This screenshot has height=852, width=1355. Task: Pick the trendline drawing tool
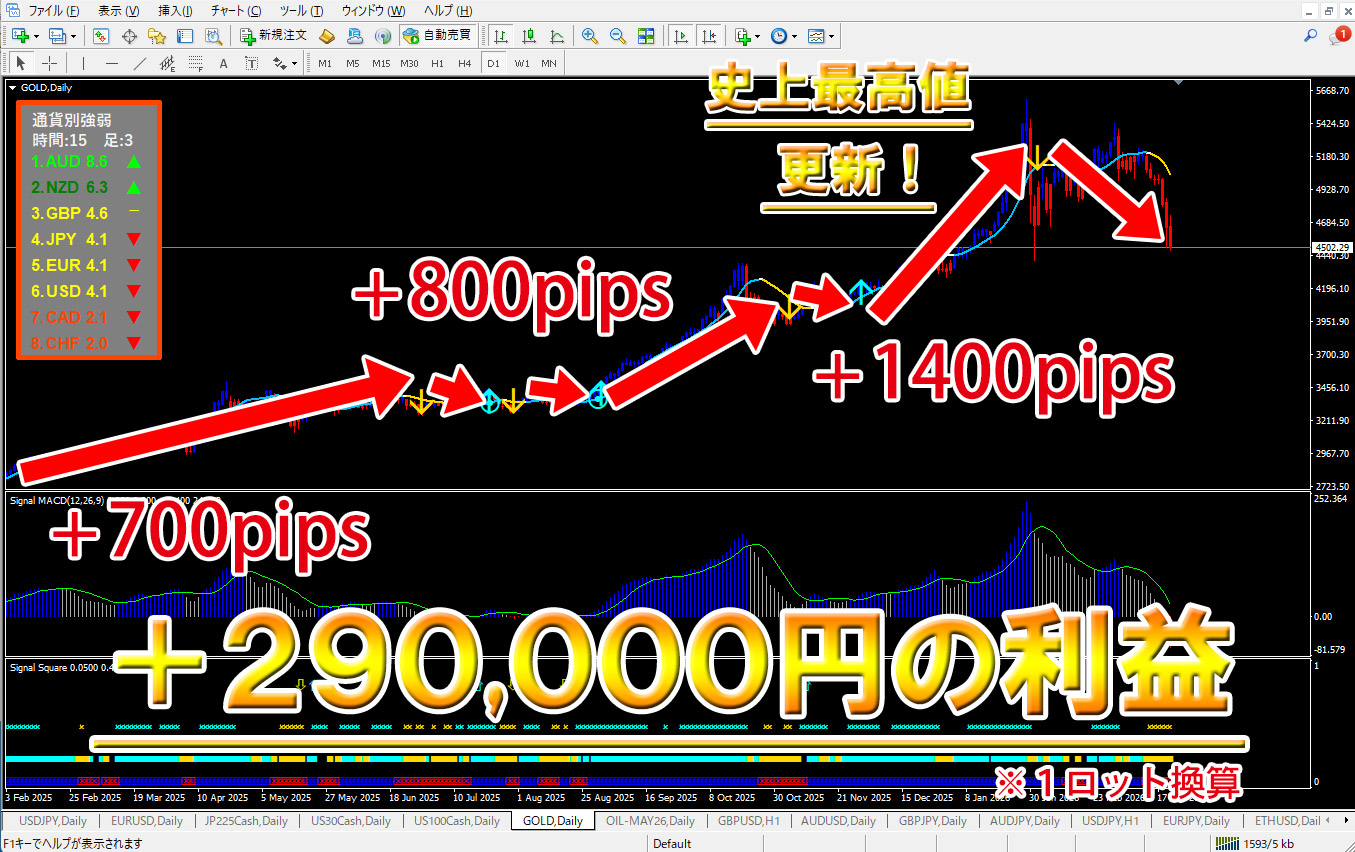[140, 63]
